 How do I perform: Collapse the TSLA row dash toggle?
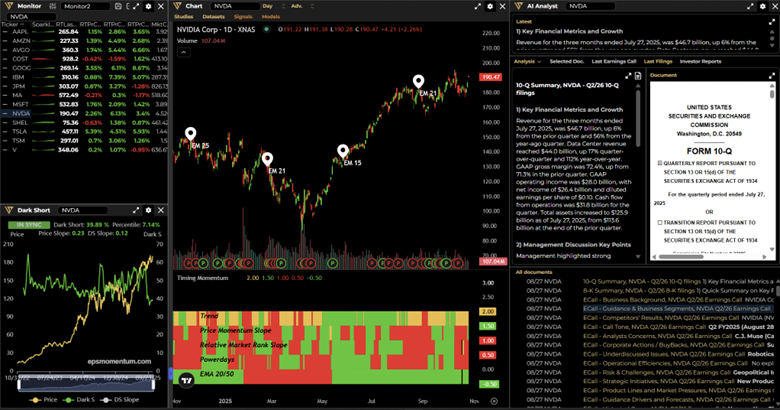click(5, 132)
